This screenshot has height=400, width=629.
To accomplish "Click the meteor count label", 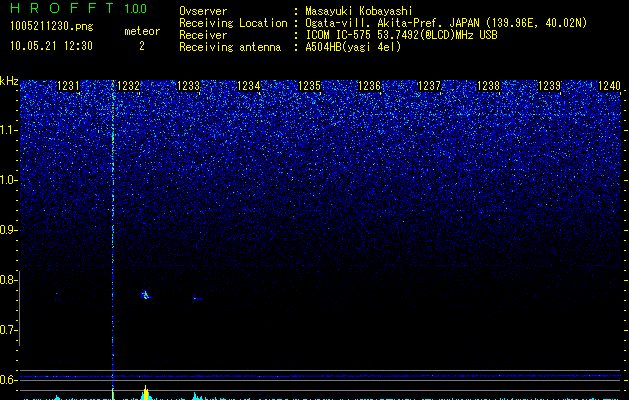I will pos(142,31).
